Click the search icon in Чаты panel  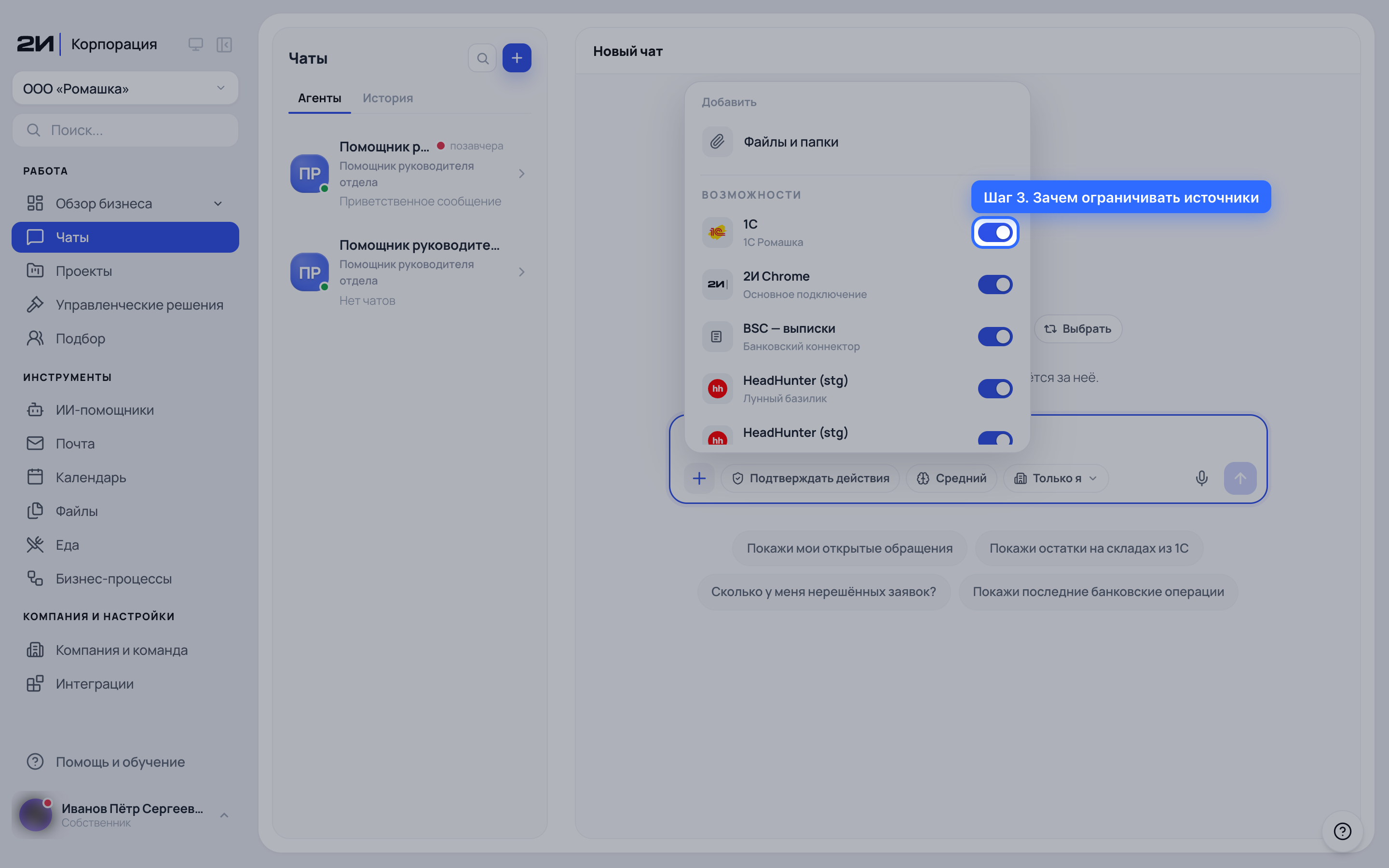pos(482,58)
